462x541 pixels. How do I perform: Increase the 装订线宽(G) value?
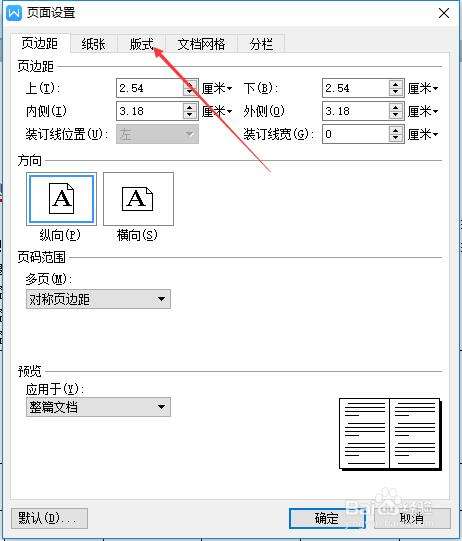coord(395,130)
